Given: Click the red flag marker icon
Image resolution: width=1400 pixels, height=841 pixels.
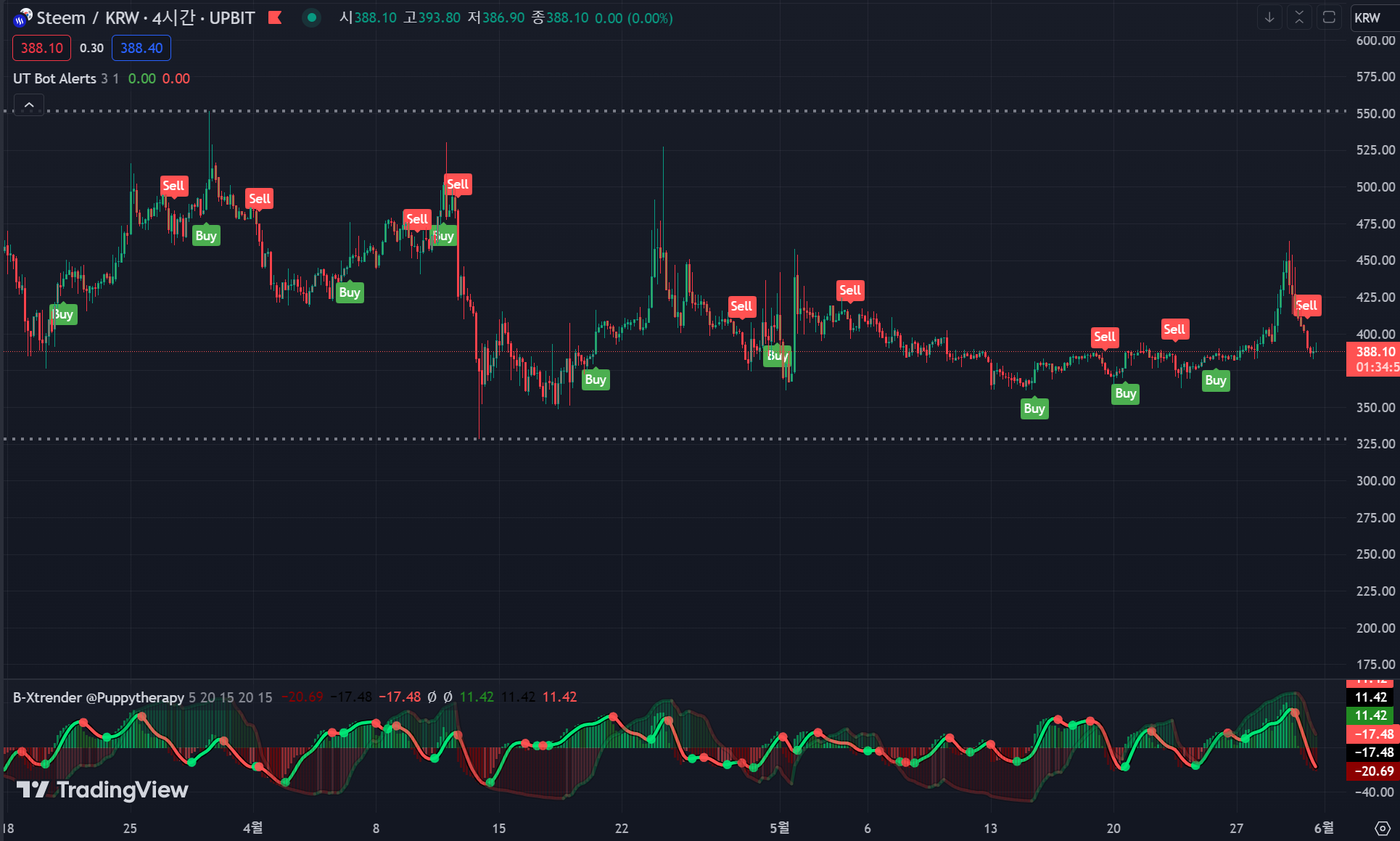Looking at the screenshot, I should click(275, 17).
